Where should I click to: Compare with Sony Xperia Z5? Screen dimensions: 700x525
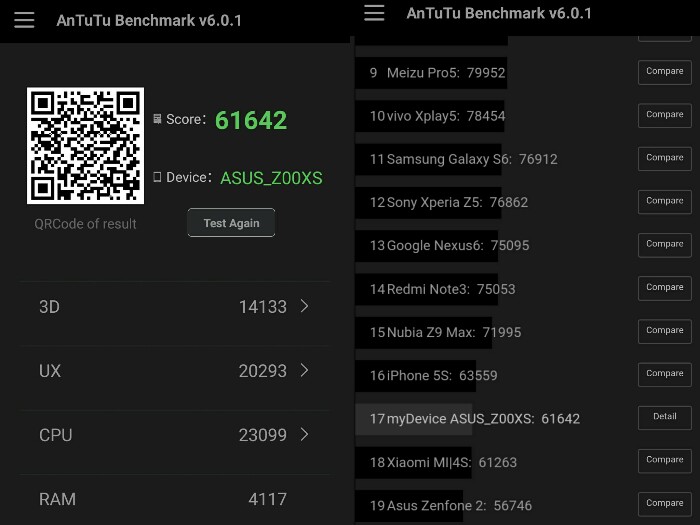tap(665, 202)
